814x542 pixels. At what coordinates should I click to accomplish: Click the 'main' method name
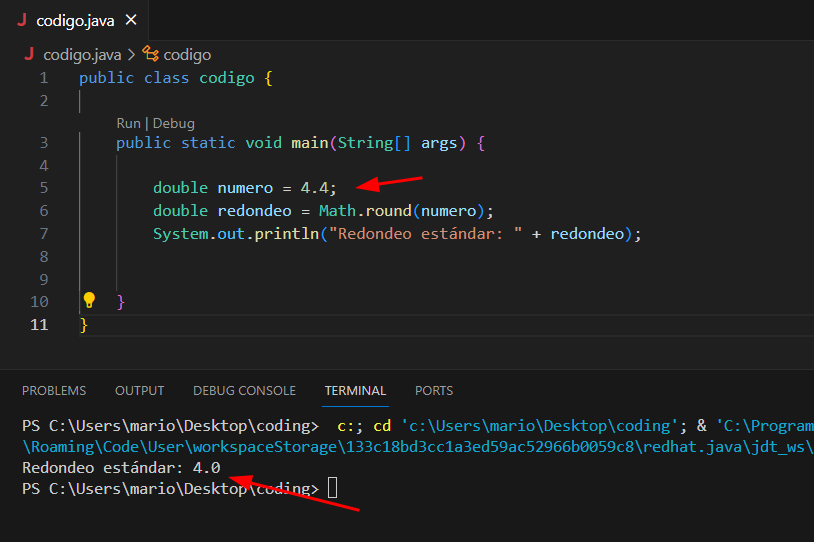click(309, 143)
